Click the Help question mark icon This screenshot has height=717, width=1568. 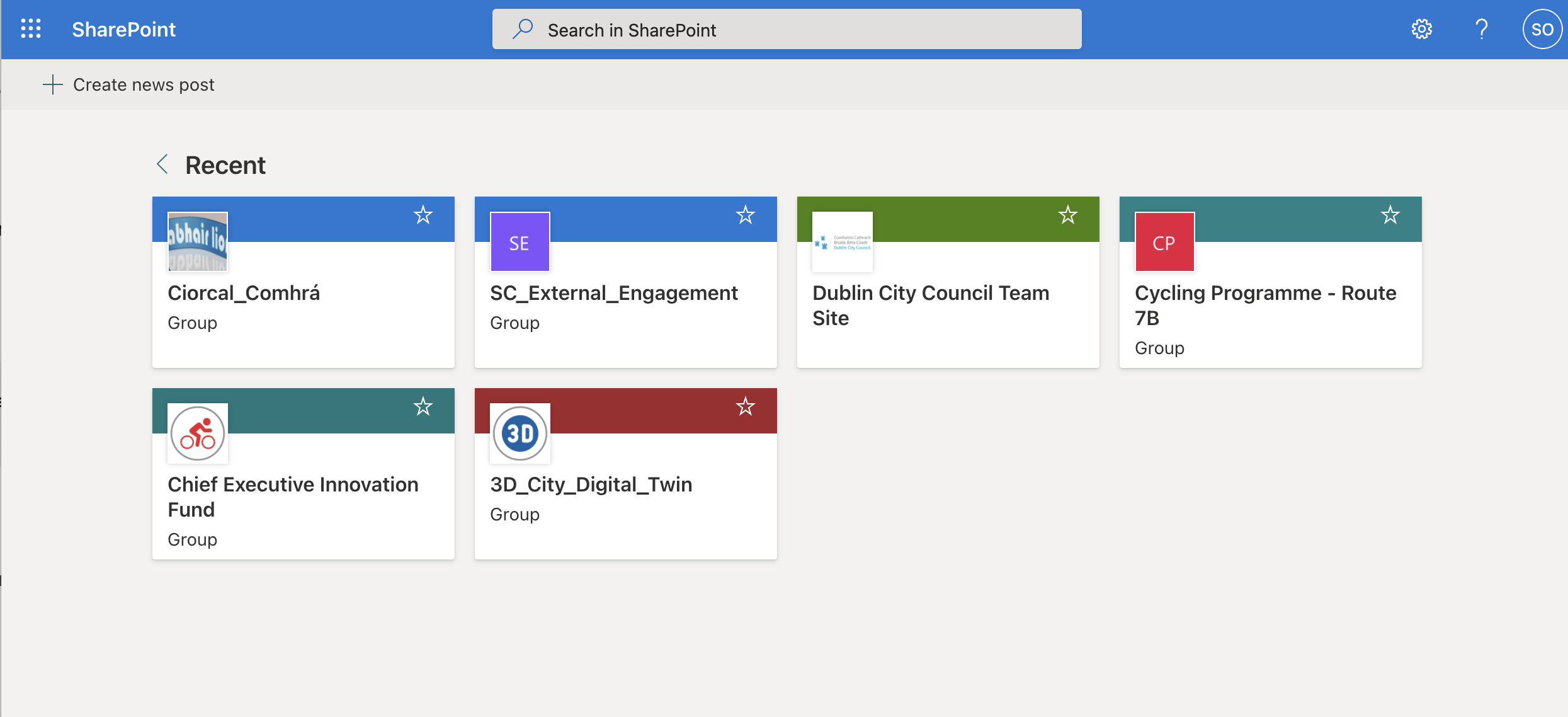pyautogui.click(x=1481, y=29)
